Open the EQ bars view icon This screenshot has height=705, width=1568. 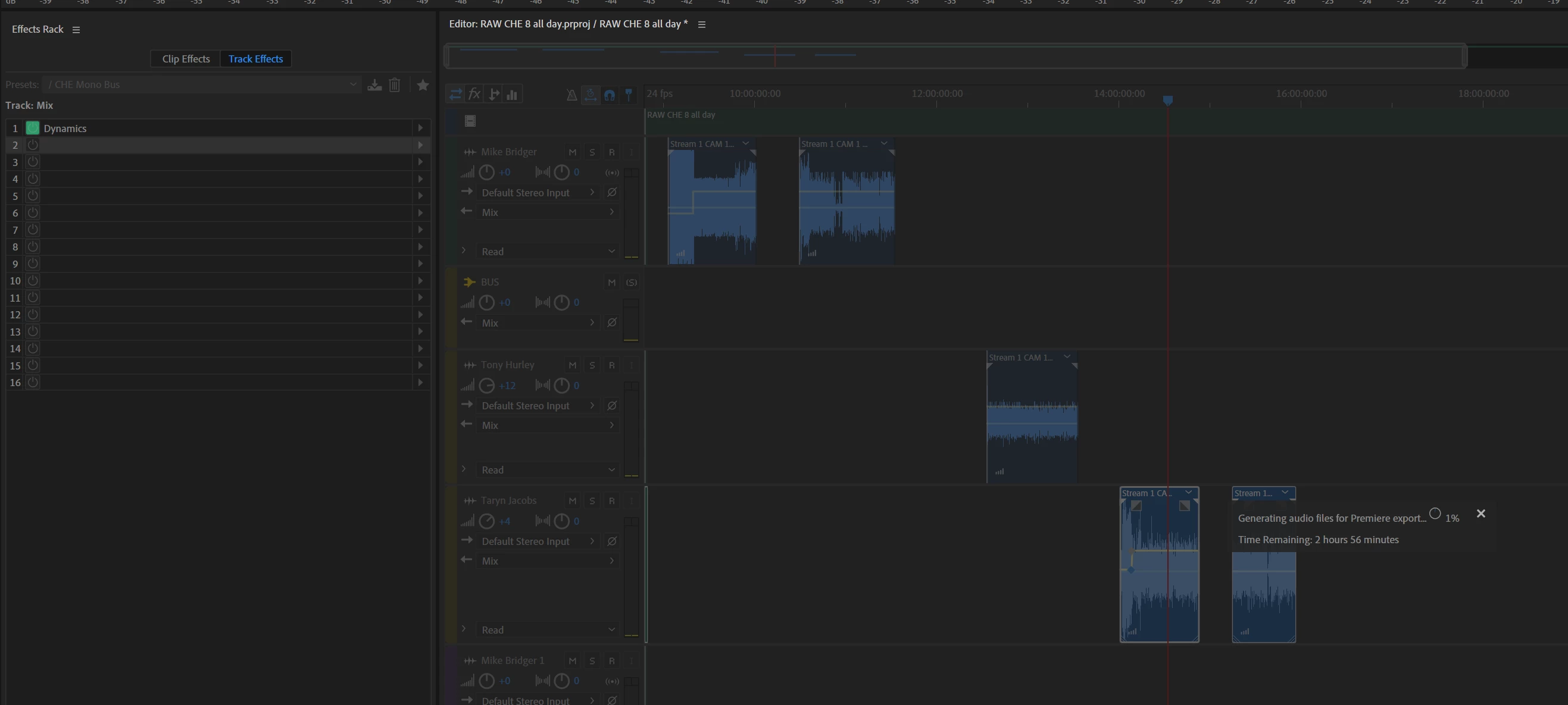coord(513,94)
